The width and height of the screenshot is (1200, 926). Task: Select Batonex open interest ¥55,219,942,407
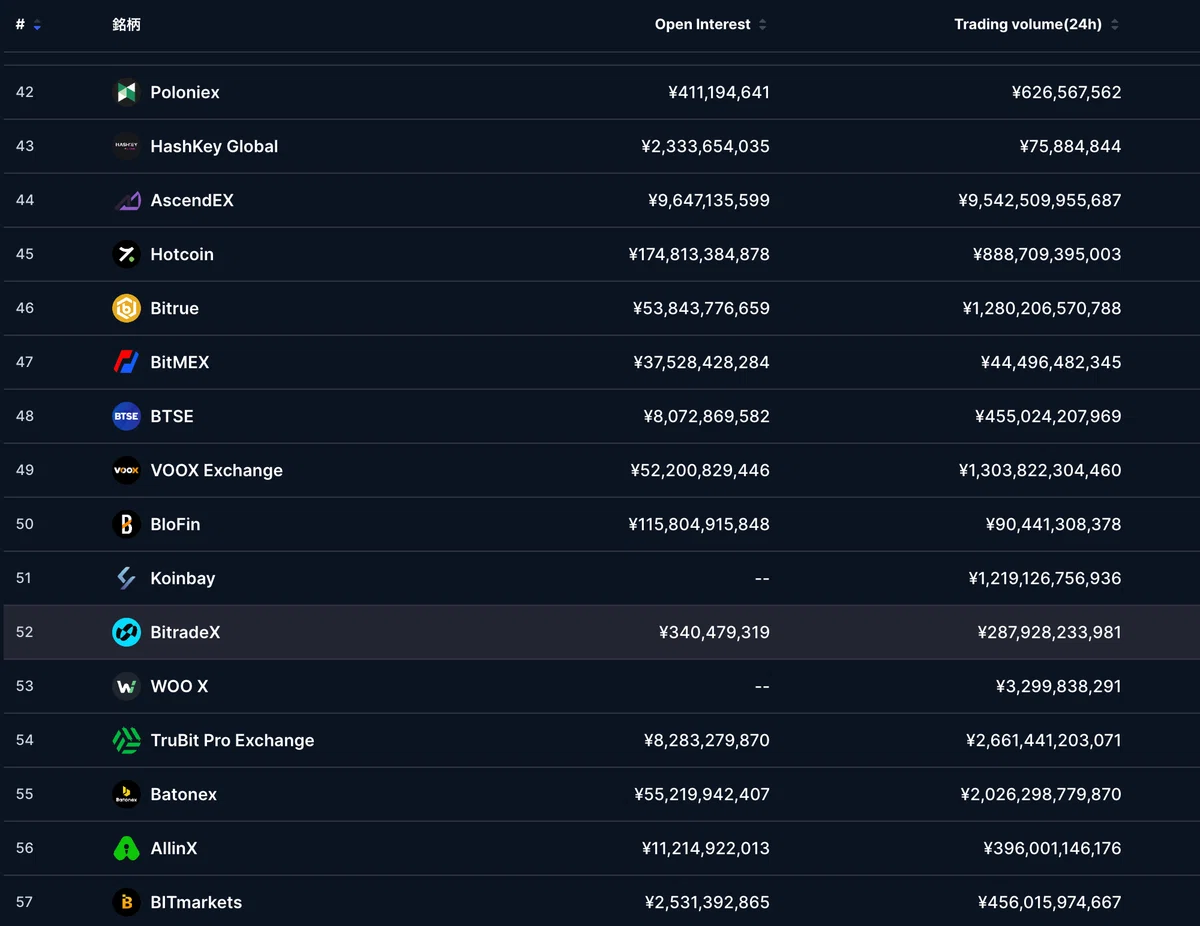click(702, 794)
